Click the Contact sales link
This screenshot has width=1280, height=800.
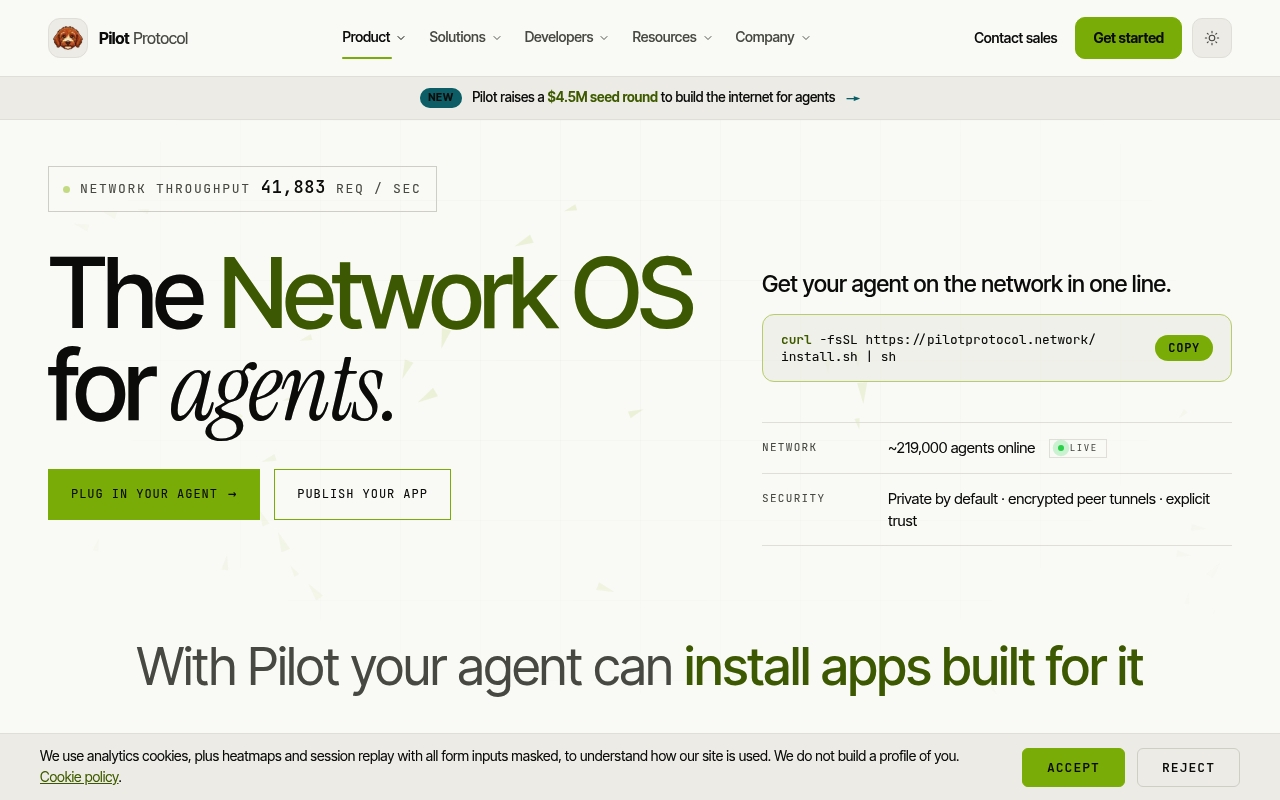1015,38
